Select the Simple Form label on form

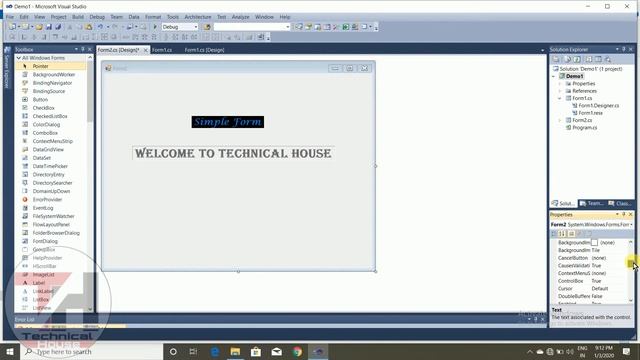tap(228, 122)
